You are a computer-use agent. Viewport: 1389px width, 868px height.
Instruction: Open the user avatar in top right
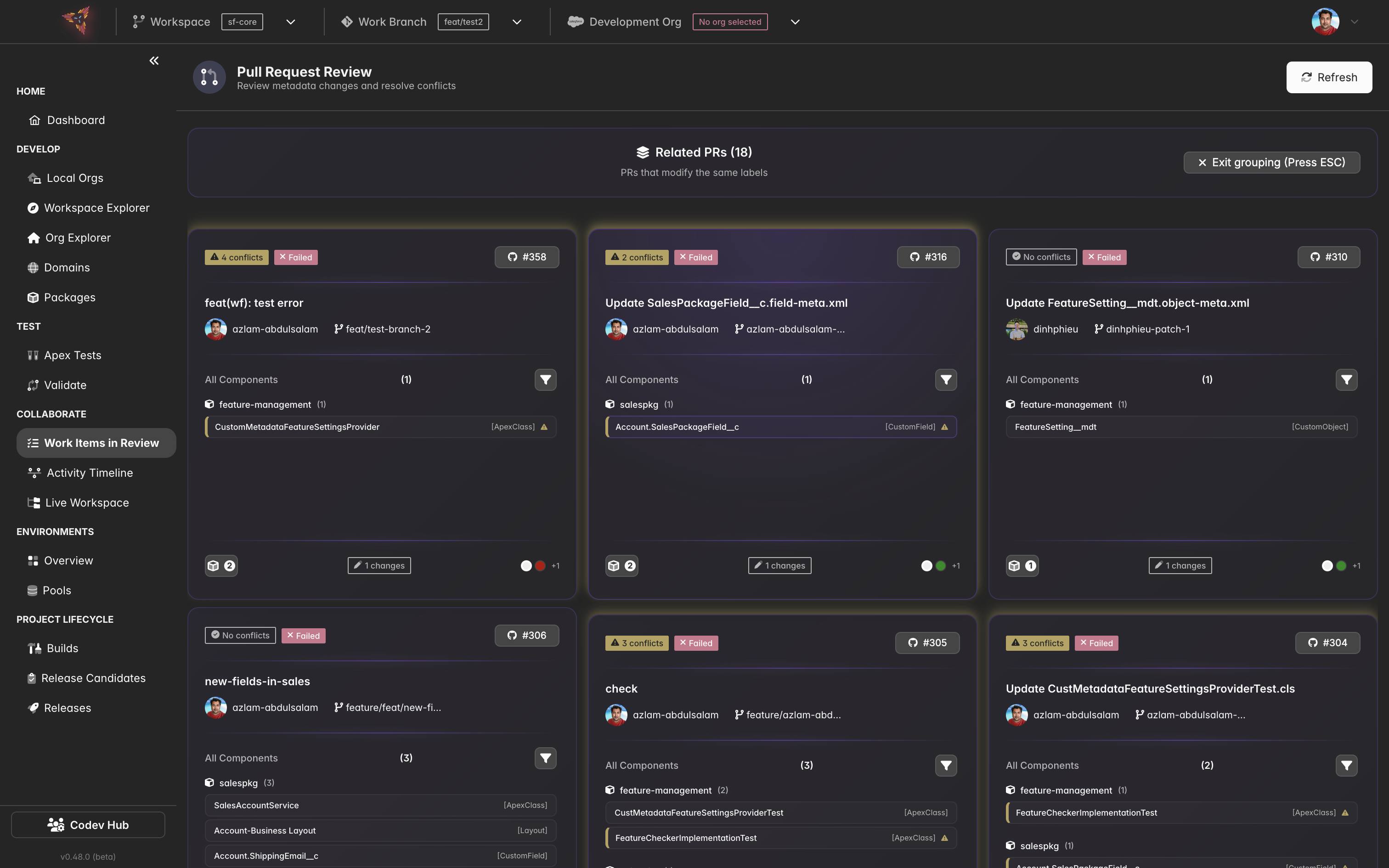(x=1325, y=22)
